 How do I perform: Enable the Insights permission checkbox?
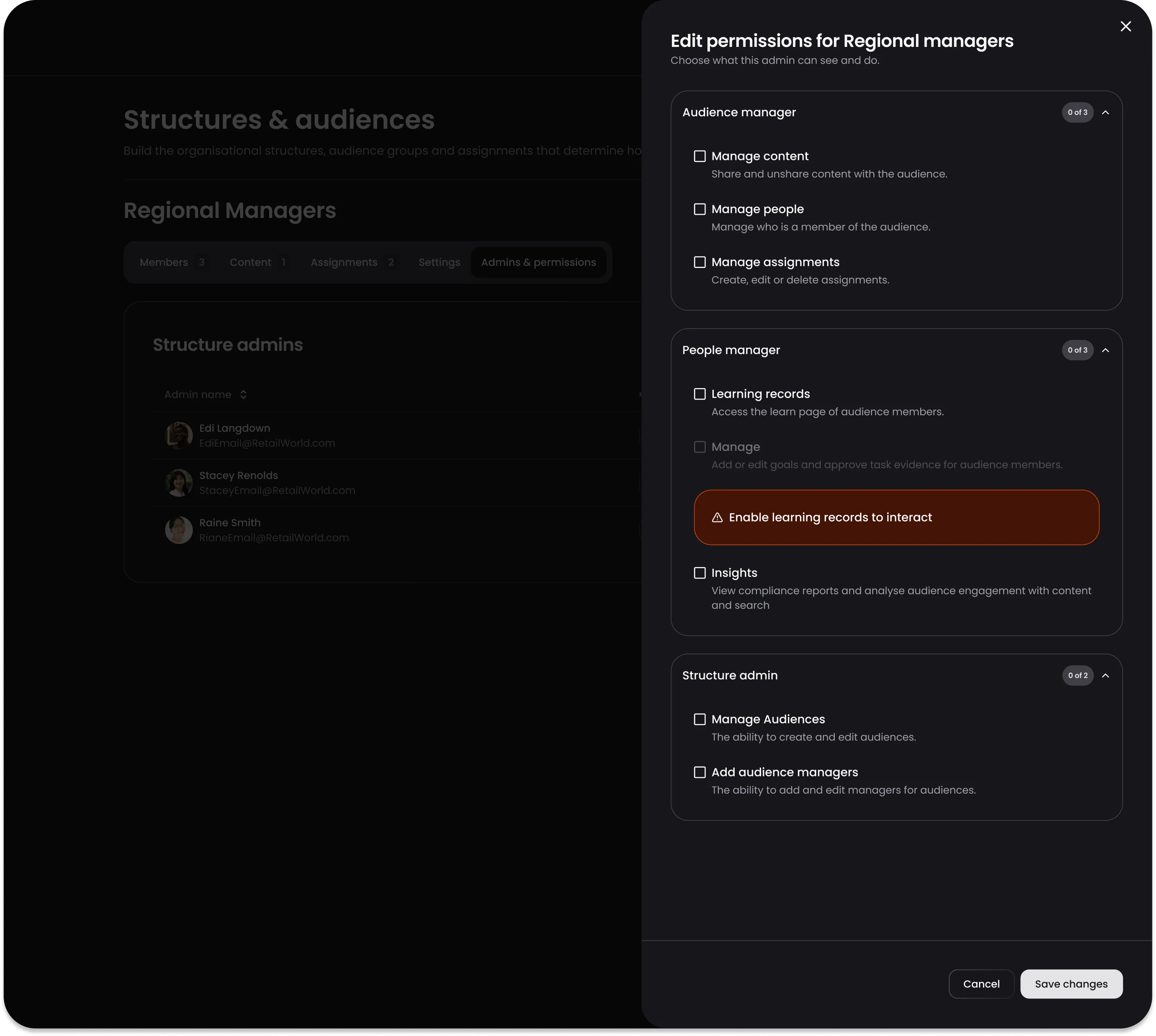pyautogui.click(x=700, y=573)
